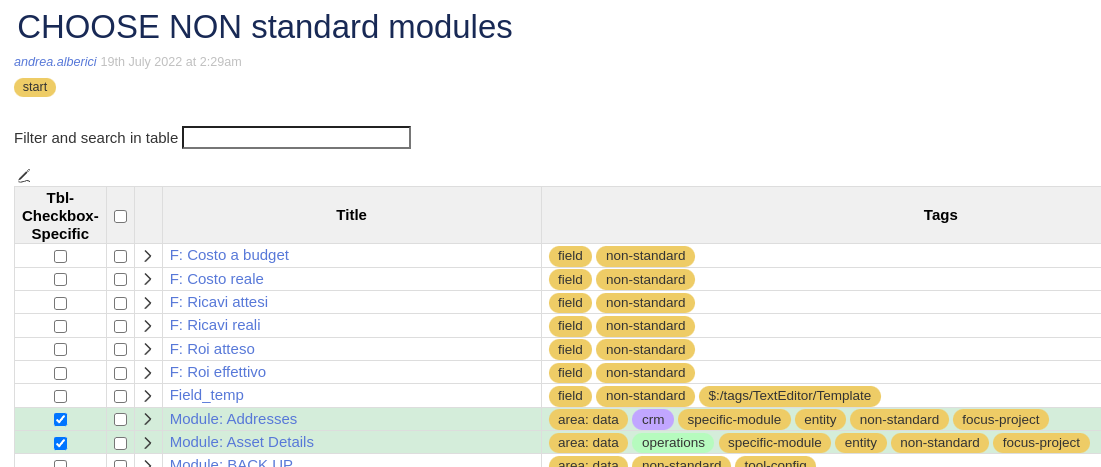
Task: Uncheck the Tbl-Checkbox-Specific box for Module: Asset Details
Action: coord(60,443)
